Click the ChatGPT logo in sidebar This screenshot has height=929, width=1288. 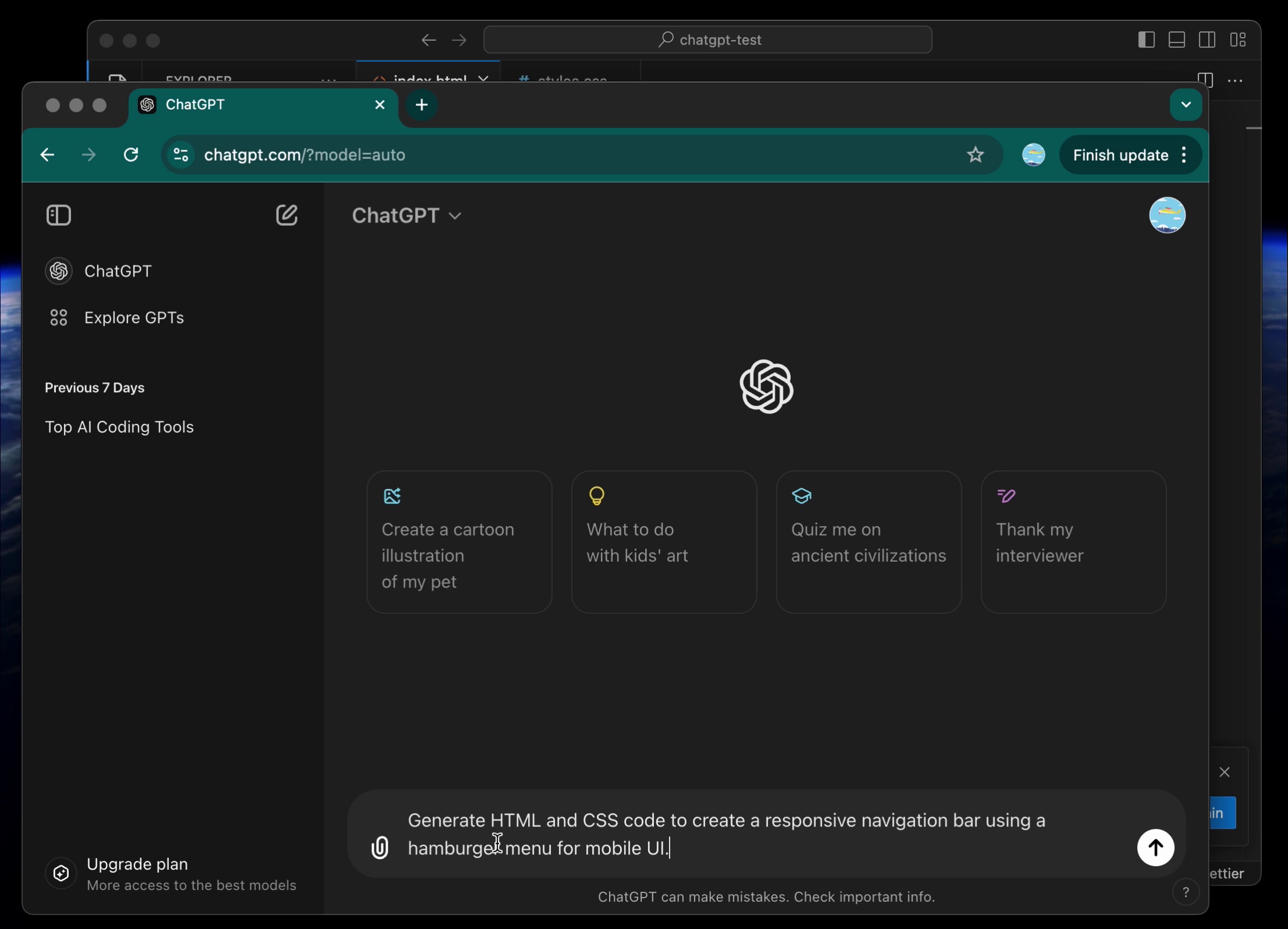point(58,271)
